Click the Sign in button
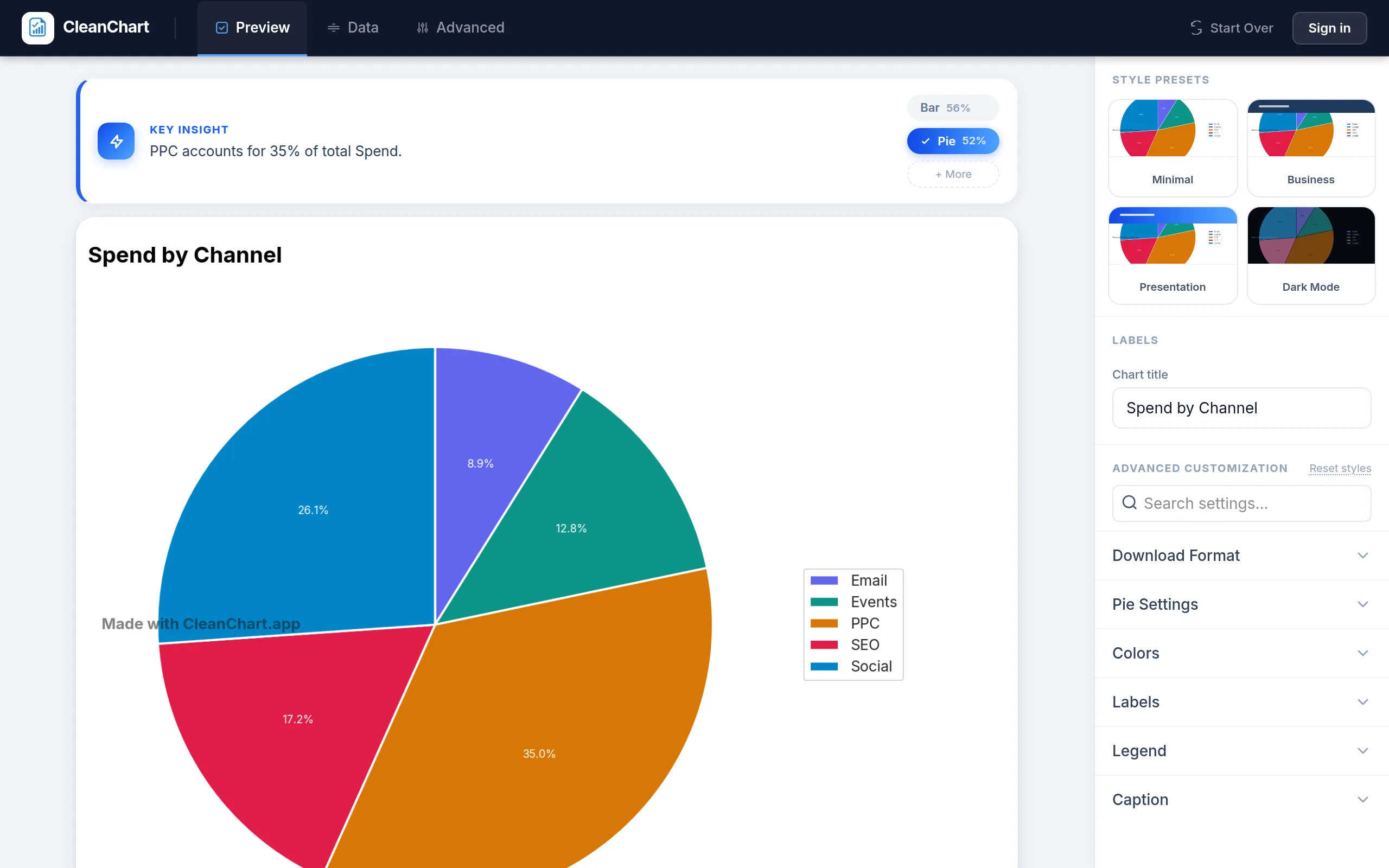This screenshot has height=868, width=1389. pyautogui.click(x=1329, y=28)
